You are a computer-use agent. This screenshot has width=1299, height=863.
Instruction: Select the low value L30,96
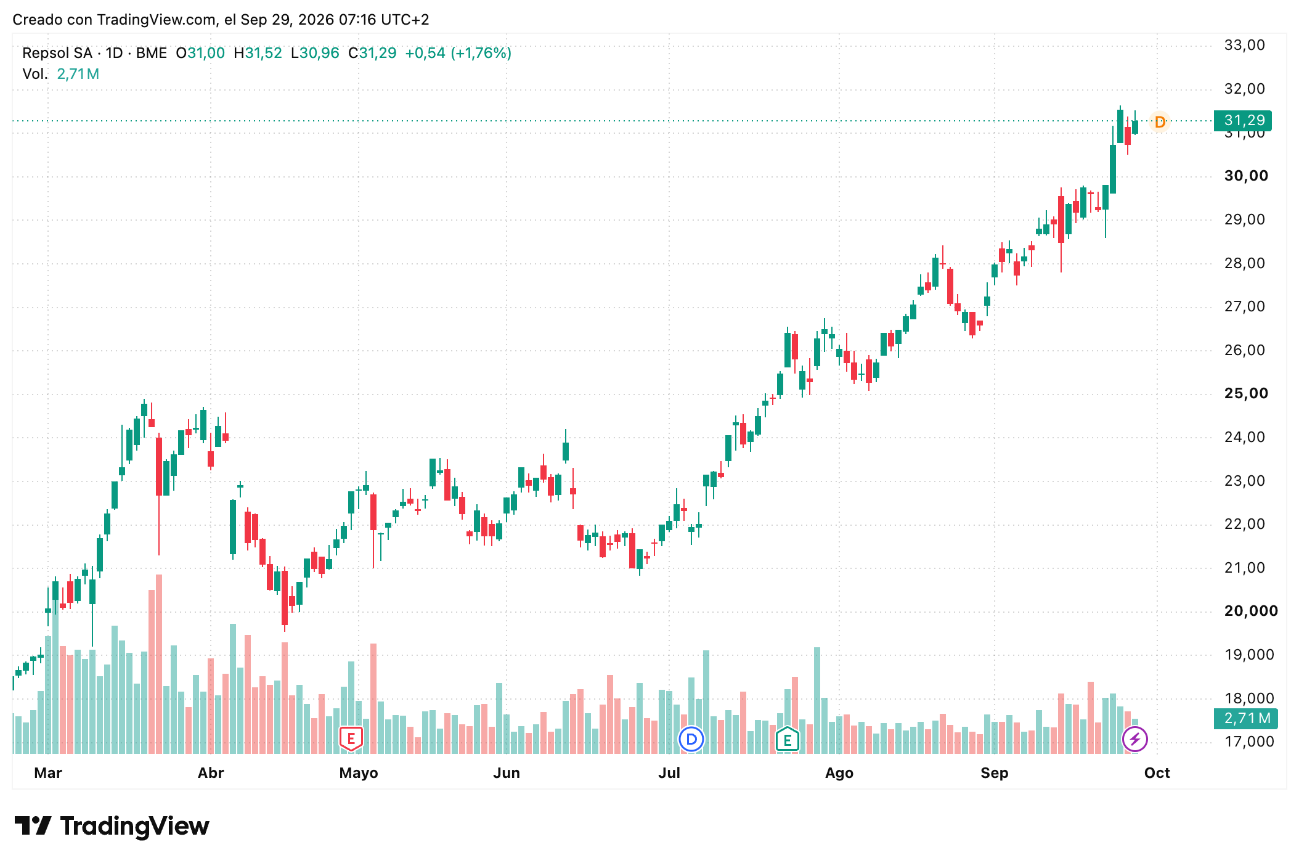315,53
